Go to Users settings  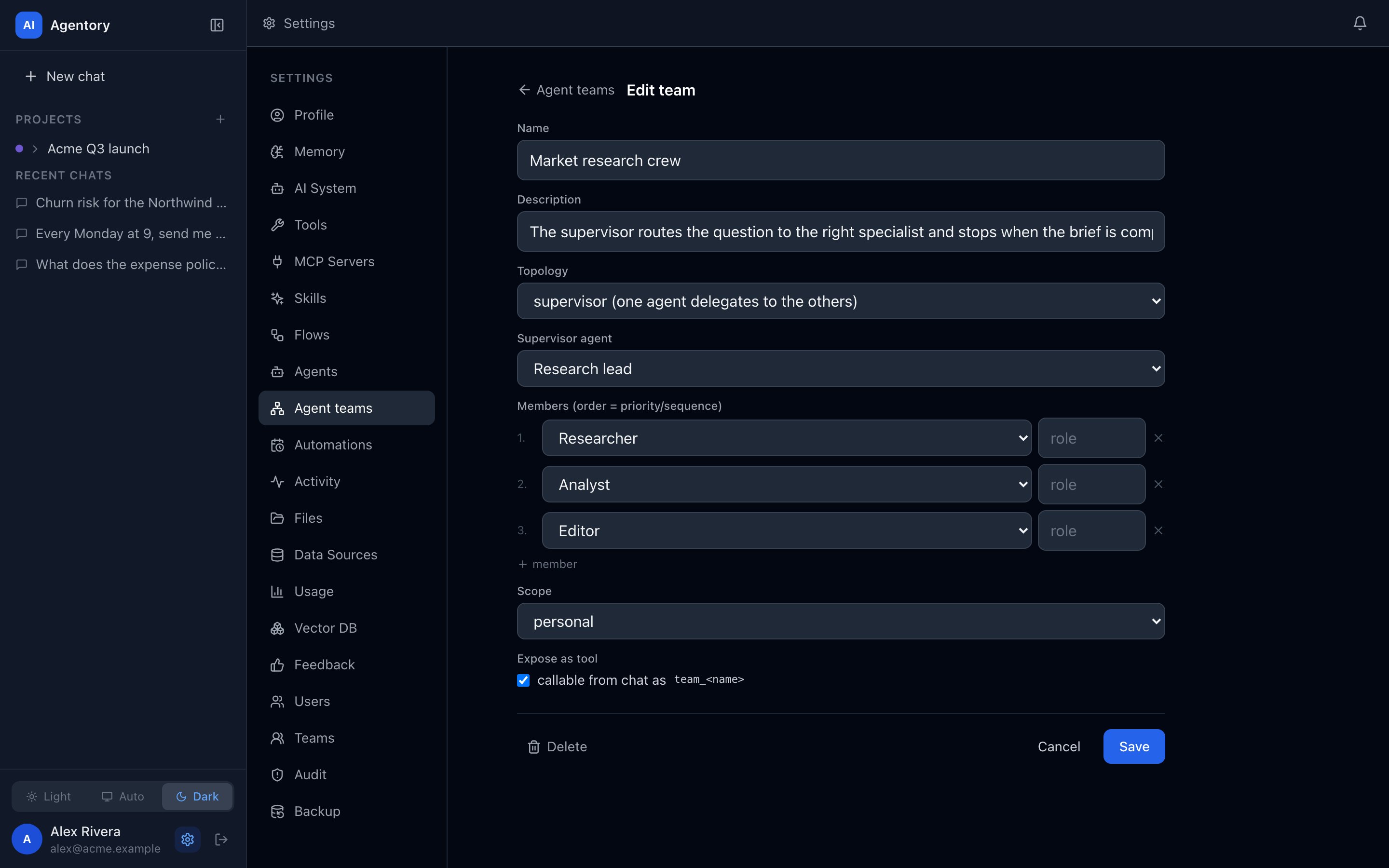click(x=346, y=702)
